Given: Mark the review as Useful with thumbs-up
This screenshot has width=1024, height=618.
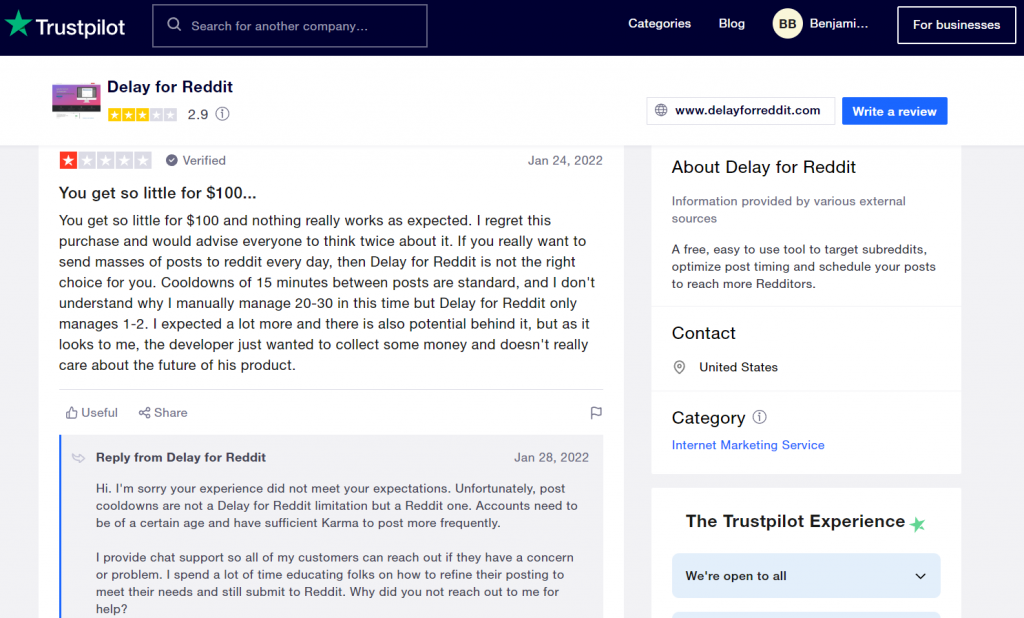Looking at the screenshot, I should pos(91,413).
